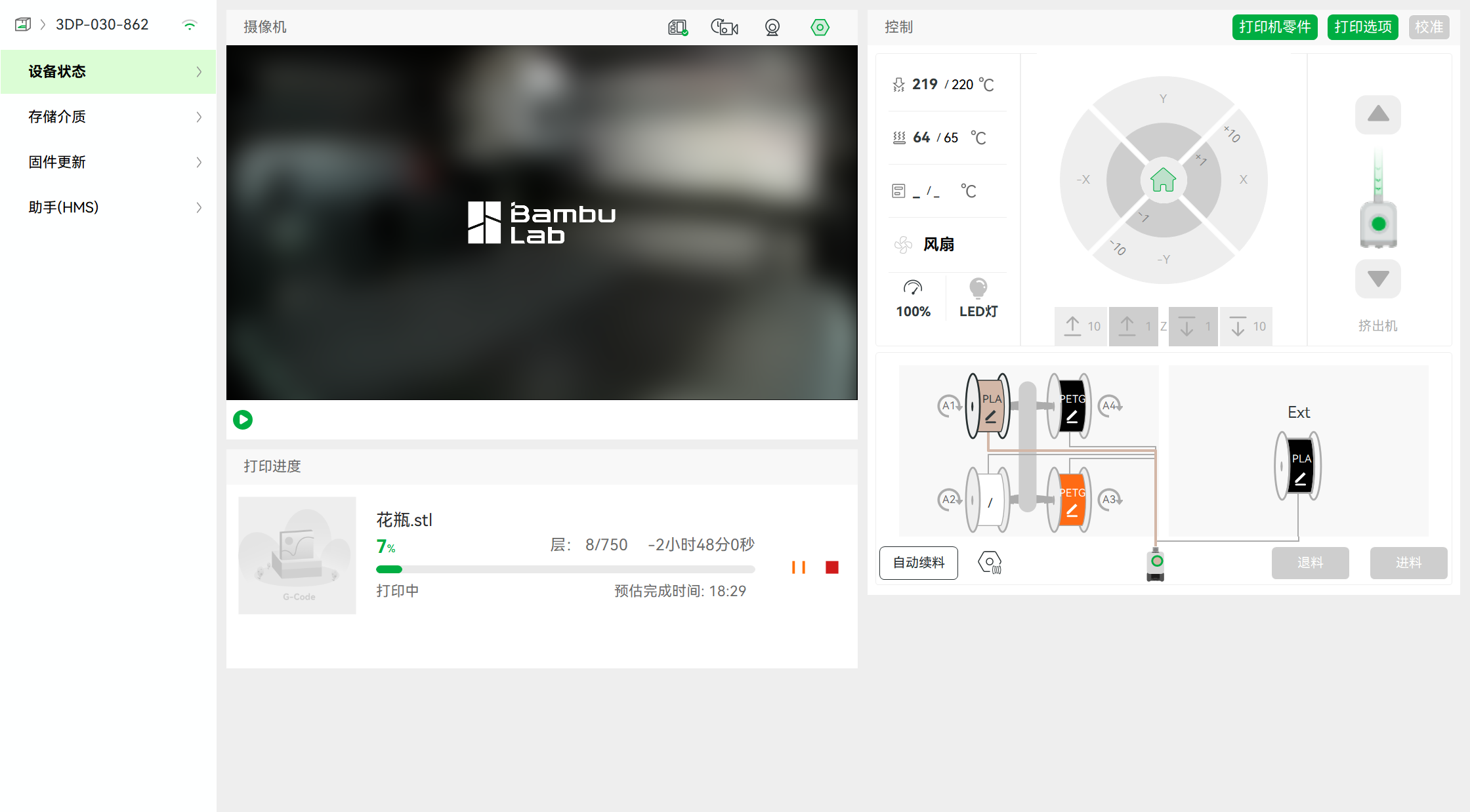Select AMS slot A4 black PETG spool
The width and height of the screenshot is (1470, 812).
tap(1069, 406)
